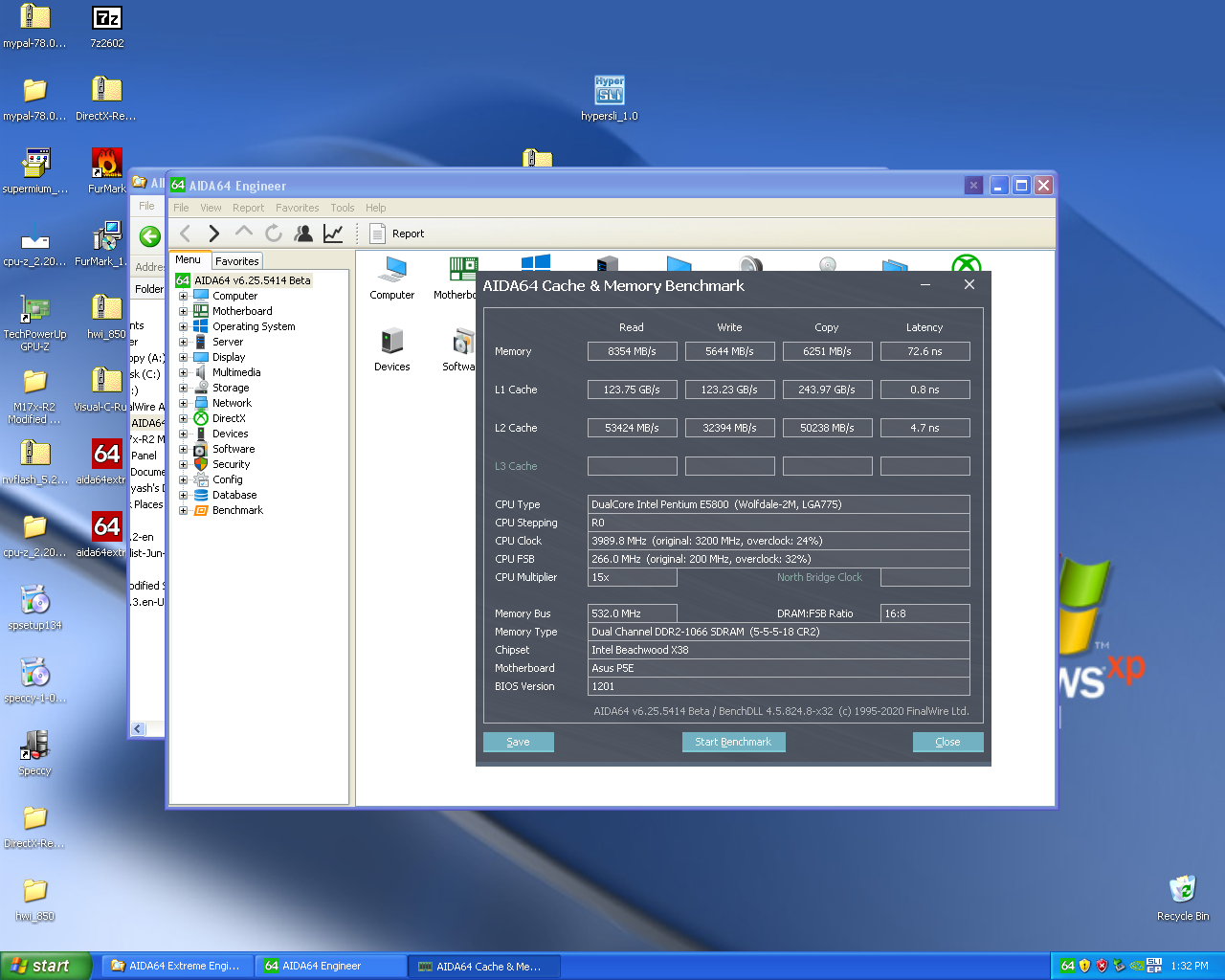Click the Memory Read 8354 MB/s field

click(633, 351)
